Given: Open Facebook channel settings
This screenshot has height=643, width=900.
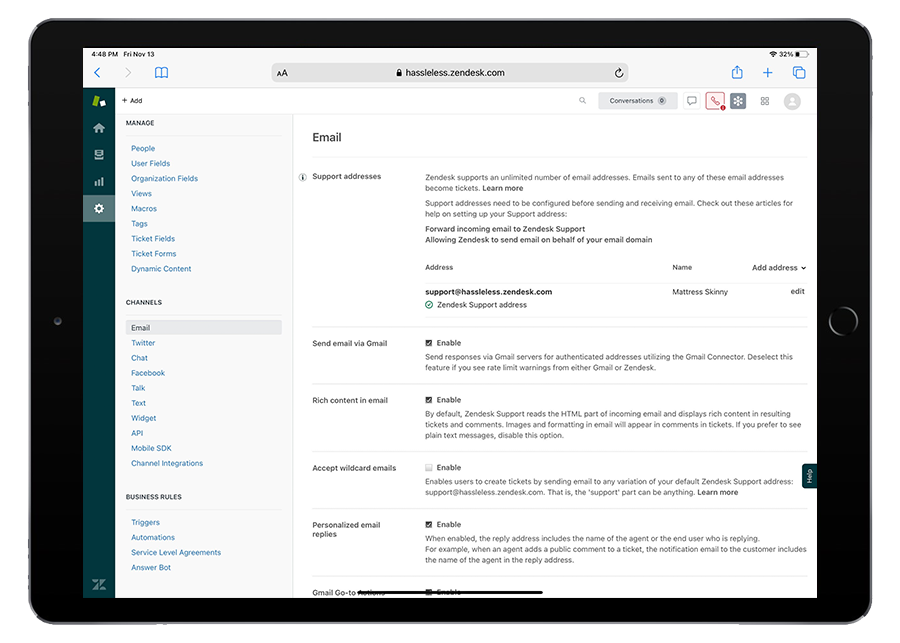Looking at the screenshot, I should [148, 373].
